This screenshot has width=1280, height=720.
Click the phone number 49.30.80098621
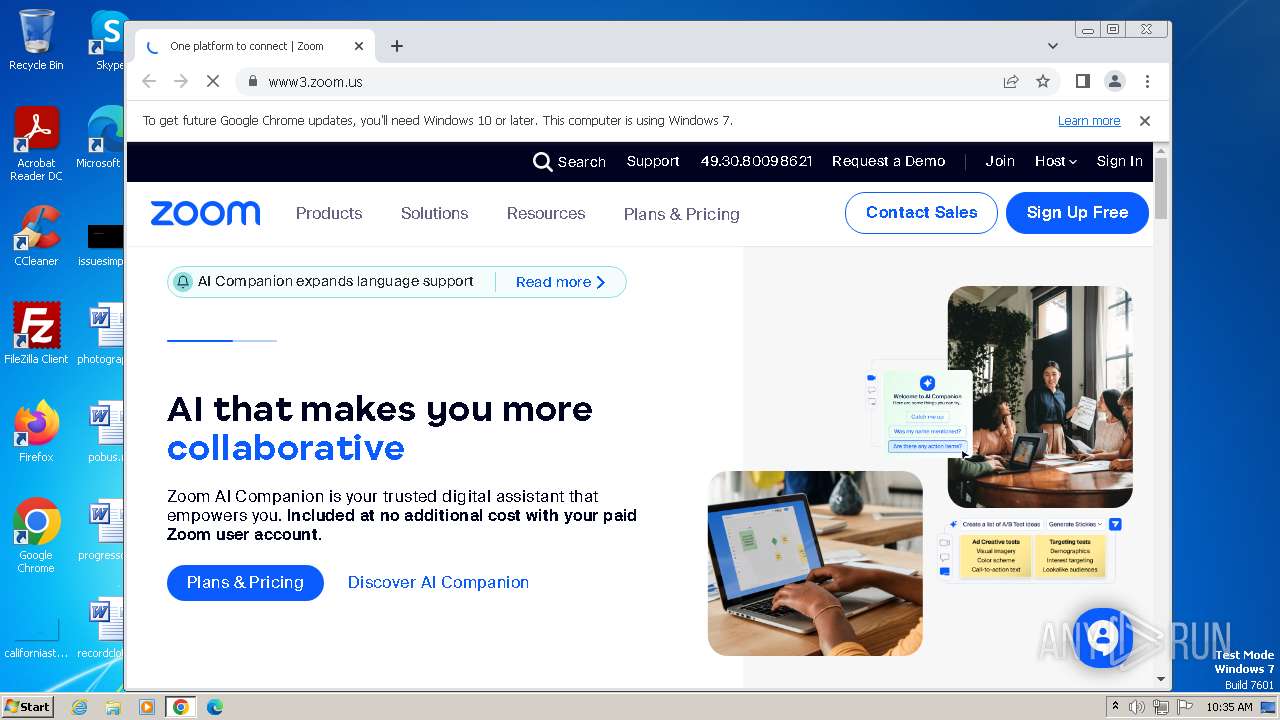(x=756, y=161)
